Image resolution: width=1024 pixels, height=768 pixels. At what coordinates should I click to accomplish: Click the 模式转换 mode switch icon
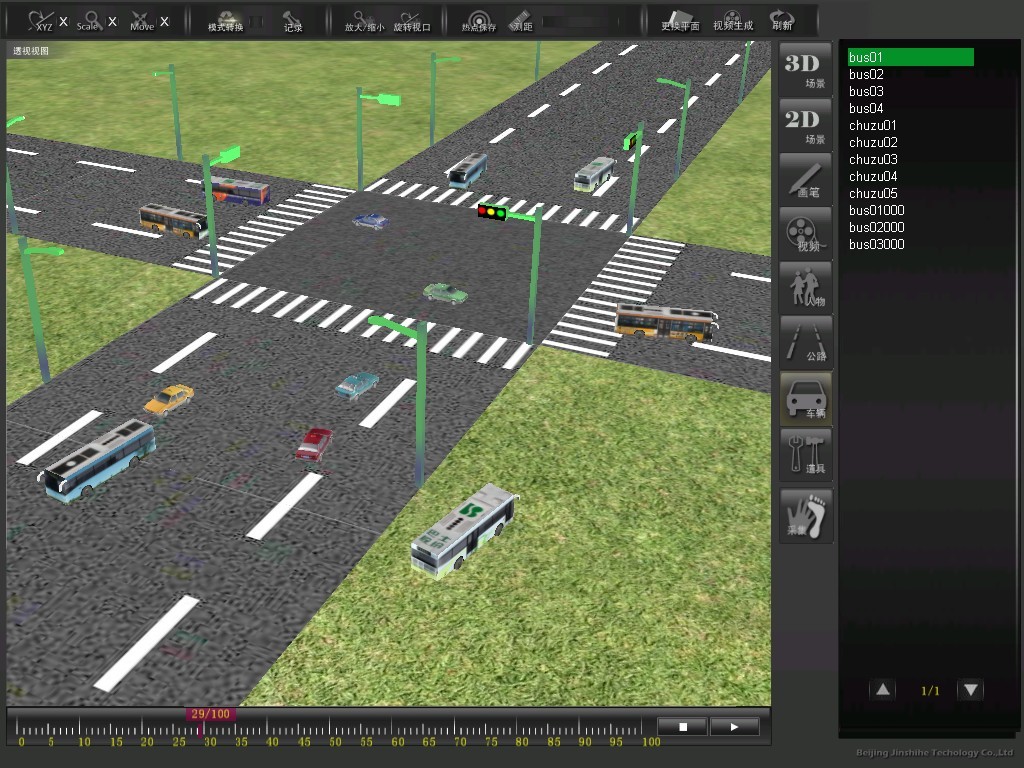coord(226,22)
